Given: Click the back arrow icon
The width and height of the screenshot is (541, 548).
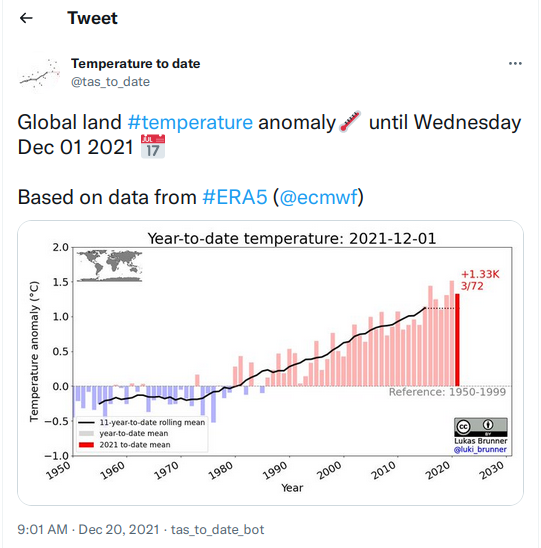Looking at the screenshot, I should pos(26,18).
